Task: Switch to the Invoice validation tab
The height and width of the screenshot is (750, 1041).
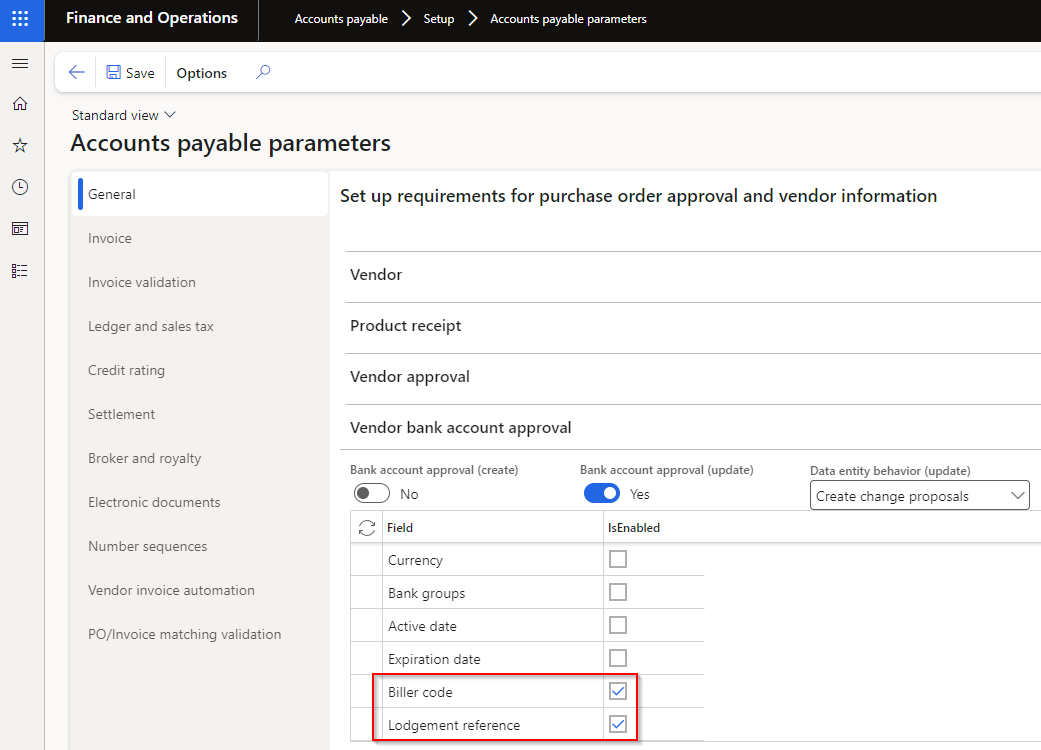Action: point(143,281)
